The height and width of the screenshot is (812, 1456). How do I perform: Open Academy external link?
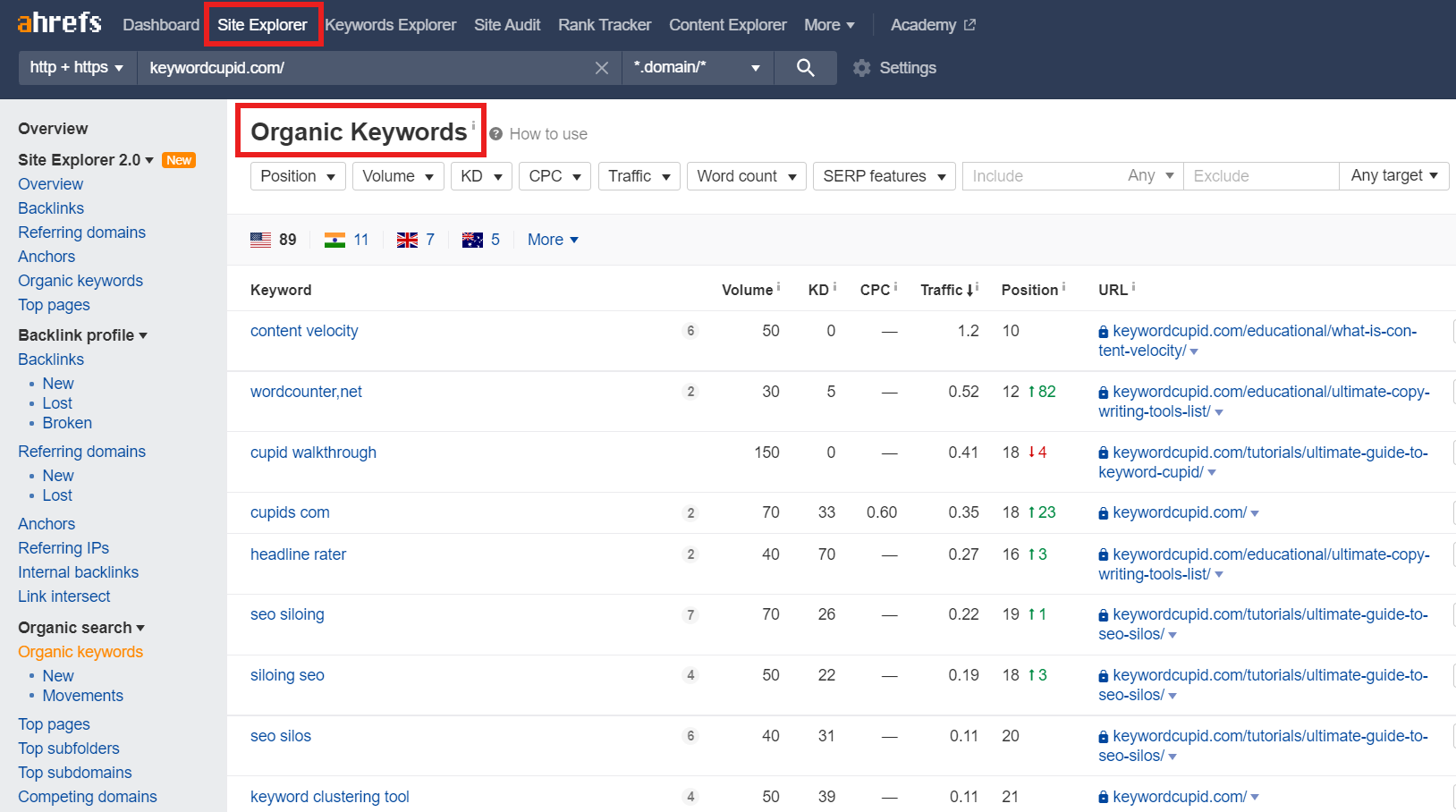pos(933,25)
